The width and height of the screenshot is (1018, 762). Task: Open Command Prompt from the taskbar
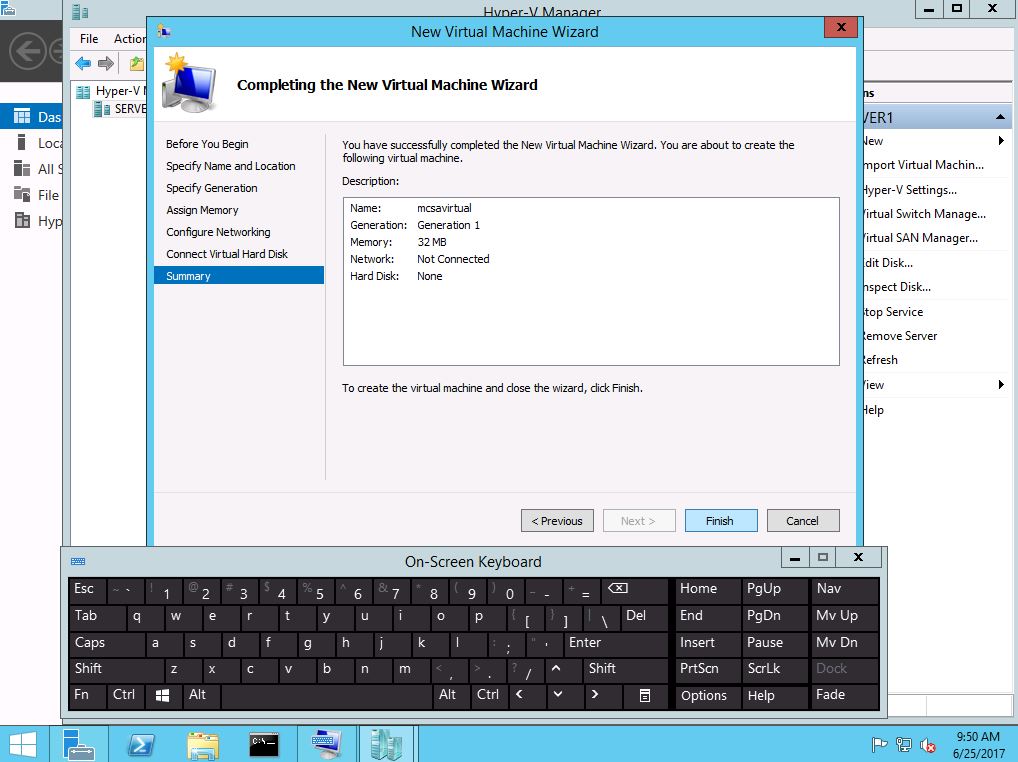pos(264,744)
